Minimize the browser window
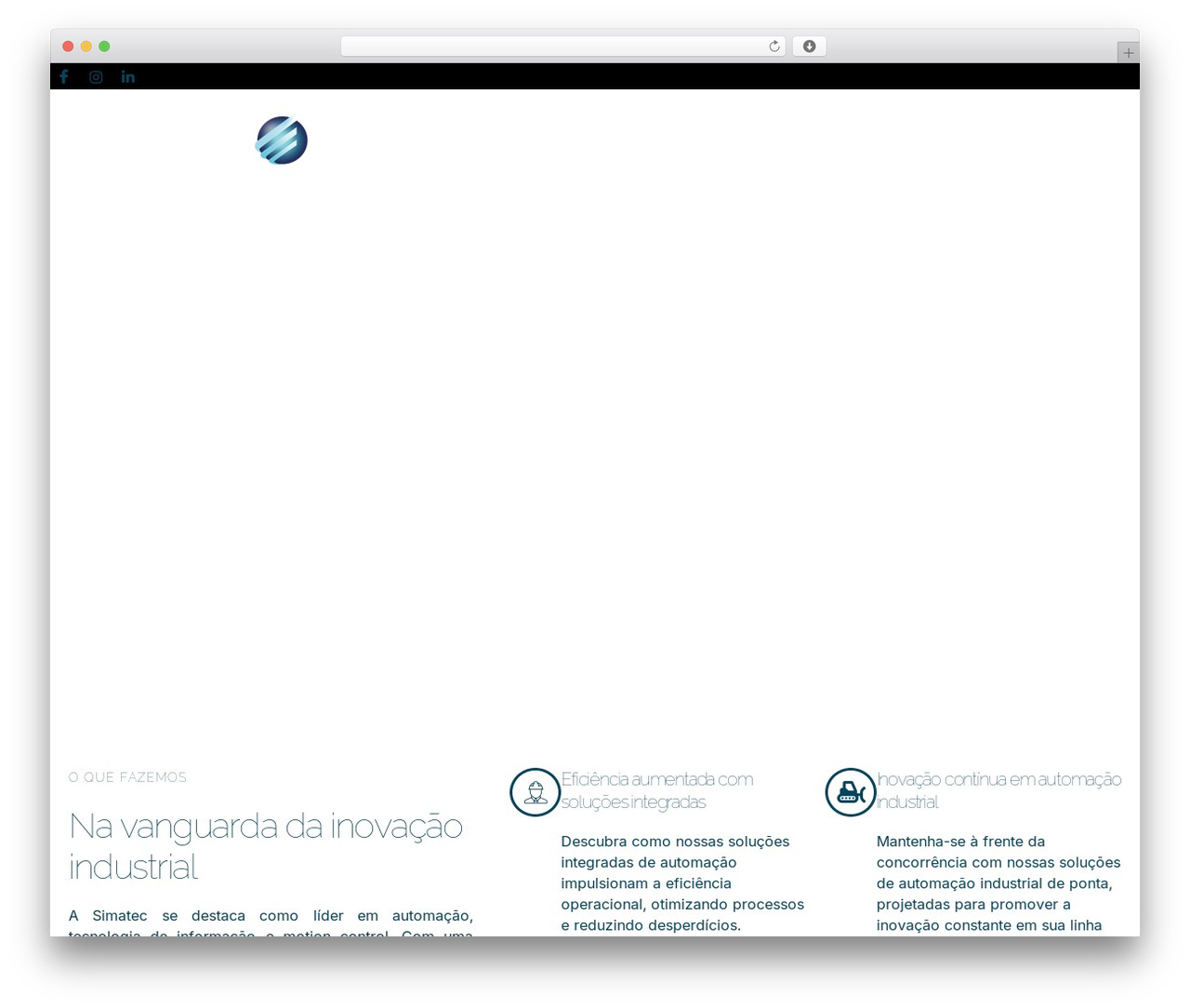The image size is (1190, 1008). click(86, 46)
